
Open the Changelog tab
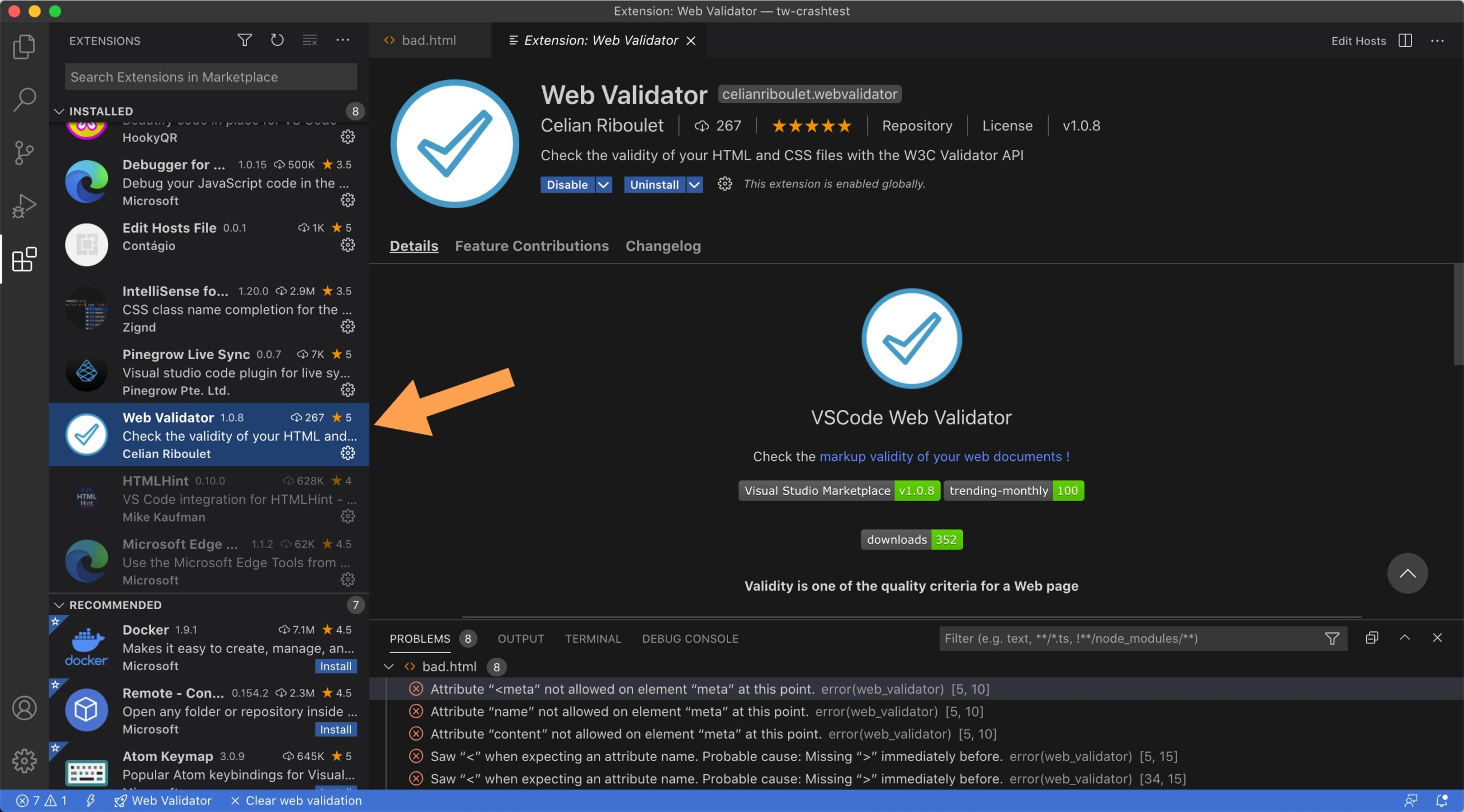point(663,246)
